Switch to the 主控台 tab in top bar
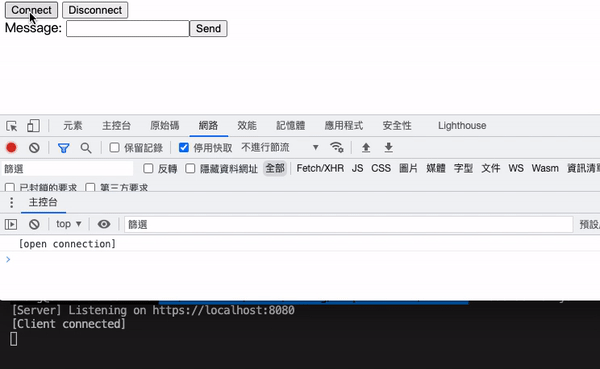 pos(116,126)
